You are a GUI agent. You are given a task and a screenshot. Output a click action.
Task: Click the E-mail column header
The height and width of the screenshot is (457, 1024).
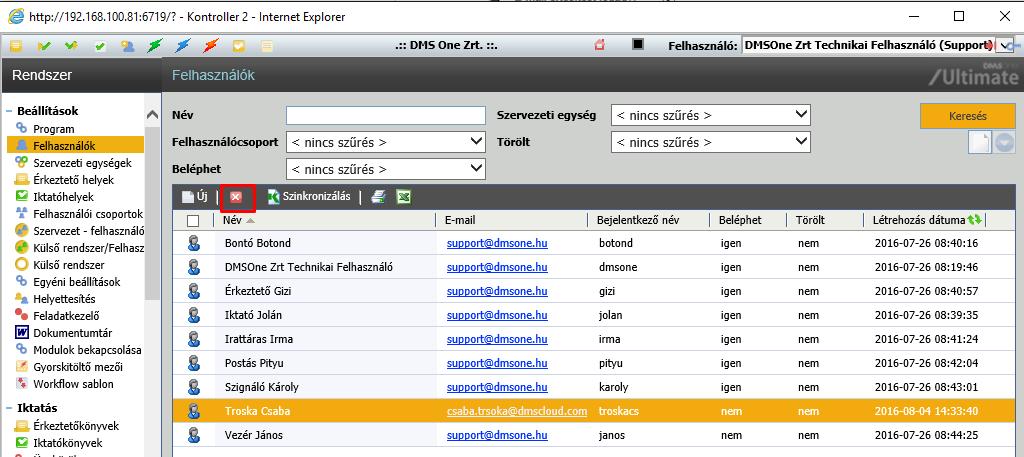pyautogui.click(x=461, y=220)
